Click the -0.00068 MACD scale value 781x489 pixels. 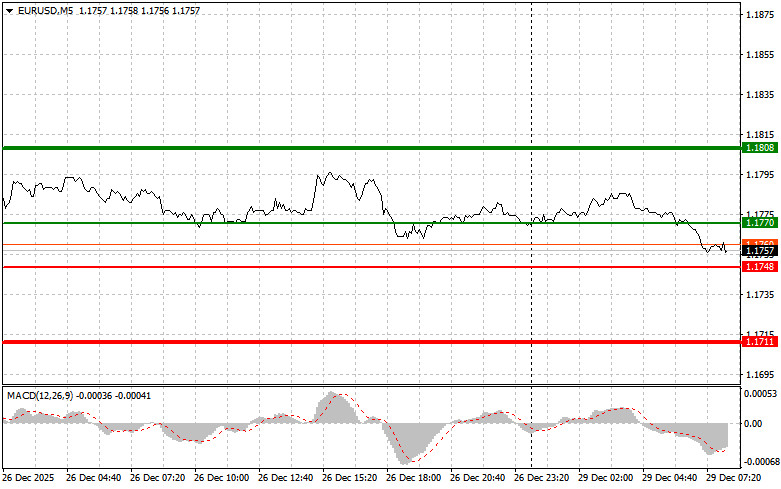point(760,461)
